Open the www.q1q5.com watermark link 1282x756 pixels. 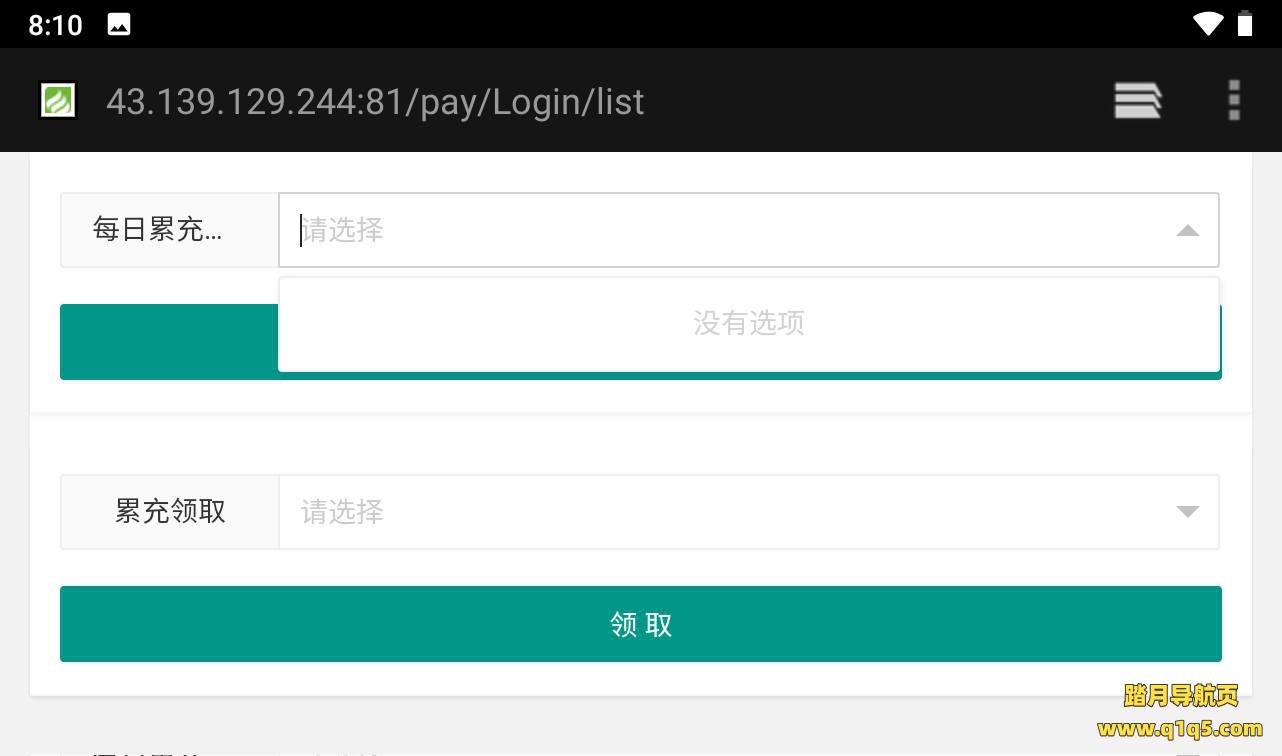1180,728
